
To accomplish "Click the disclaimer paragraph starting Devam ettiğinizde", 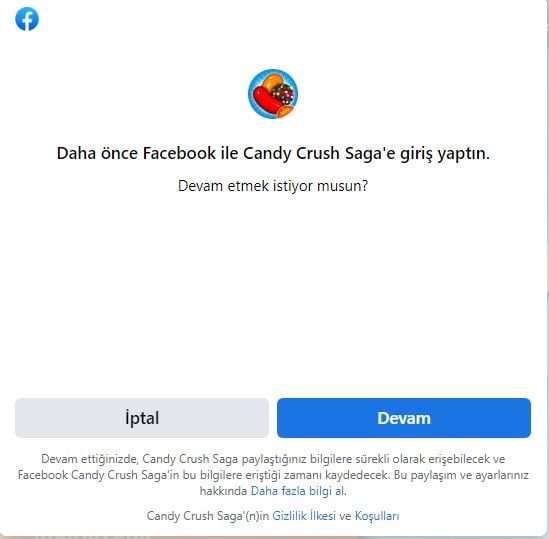I will 273,475.
